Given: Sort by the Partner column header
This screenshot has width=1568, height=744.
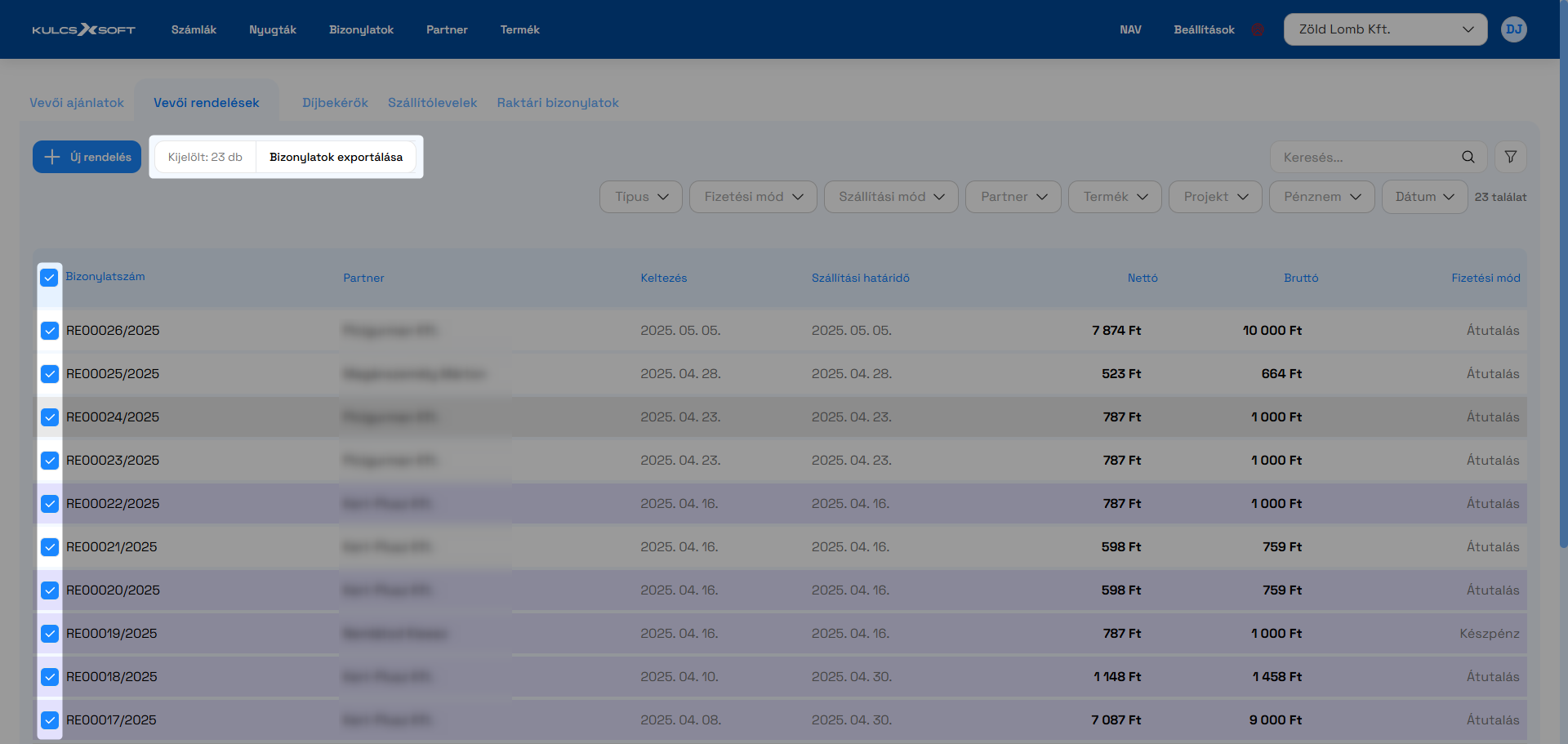Looking at the screenshot, I should pyautogui.click(x=363, y=278).
